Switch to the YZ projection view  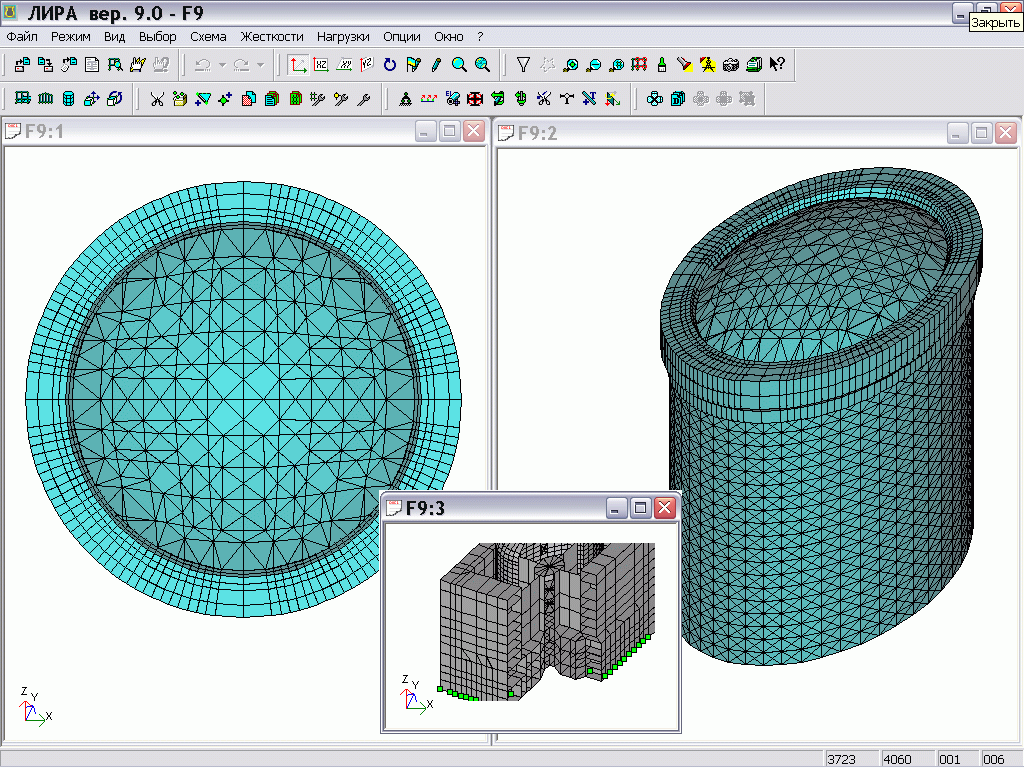click(x=367, y=65)
